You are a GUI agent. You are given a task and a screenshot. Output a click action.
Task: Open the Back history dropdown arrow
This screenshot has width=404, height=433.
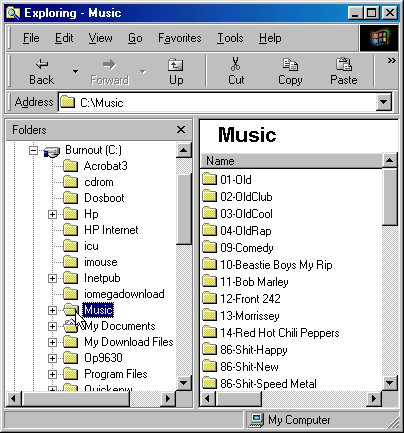pyautogui.click(x=76, y=71)
